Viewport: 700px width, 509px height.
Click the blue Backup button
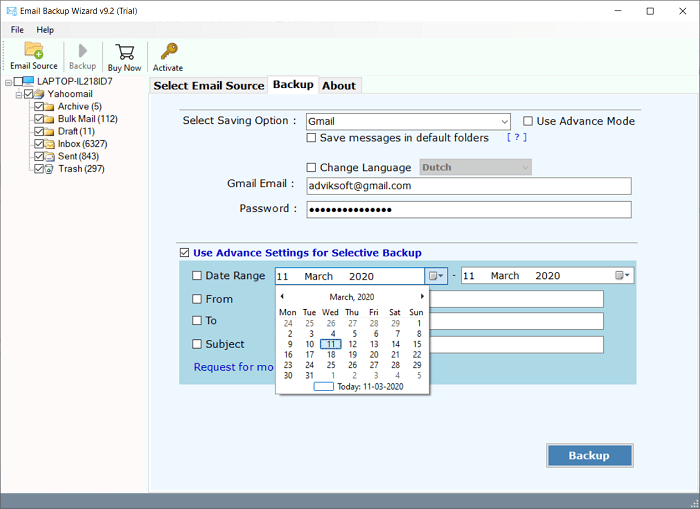pos(589,455)
